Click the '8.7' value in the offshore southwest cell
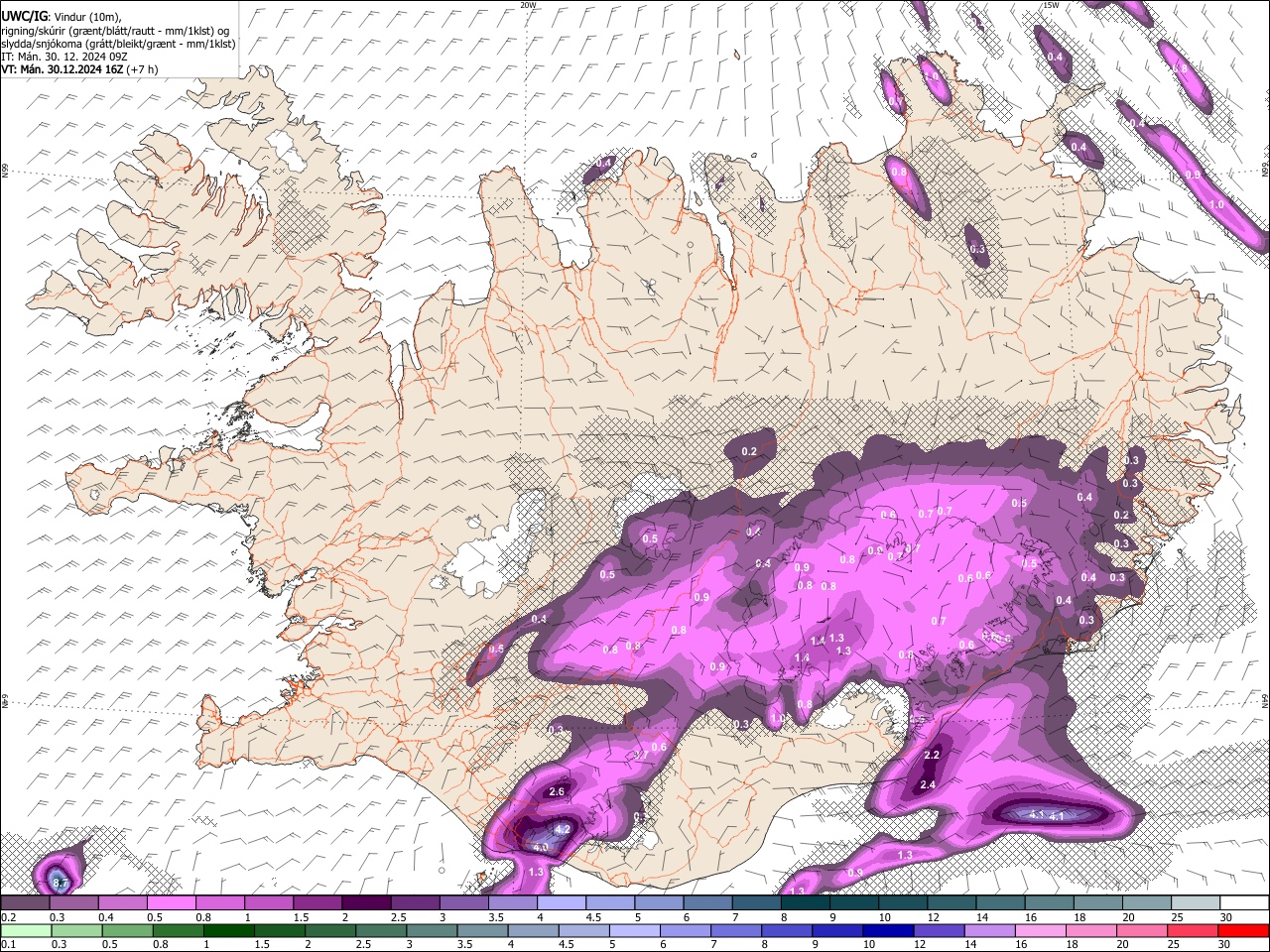Image resolution: width=1270 pixels, height=952 pixels. (60, 883)
